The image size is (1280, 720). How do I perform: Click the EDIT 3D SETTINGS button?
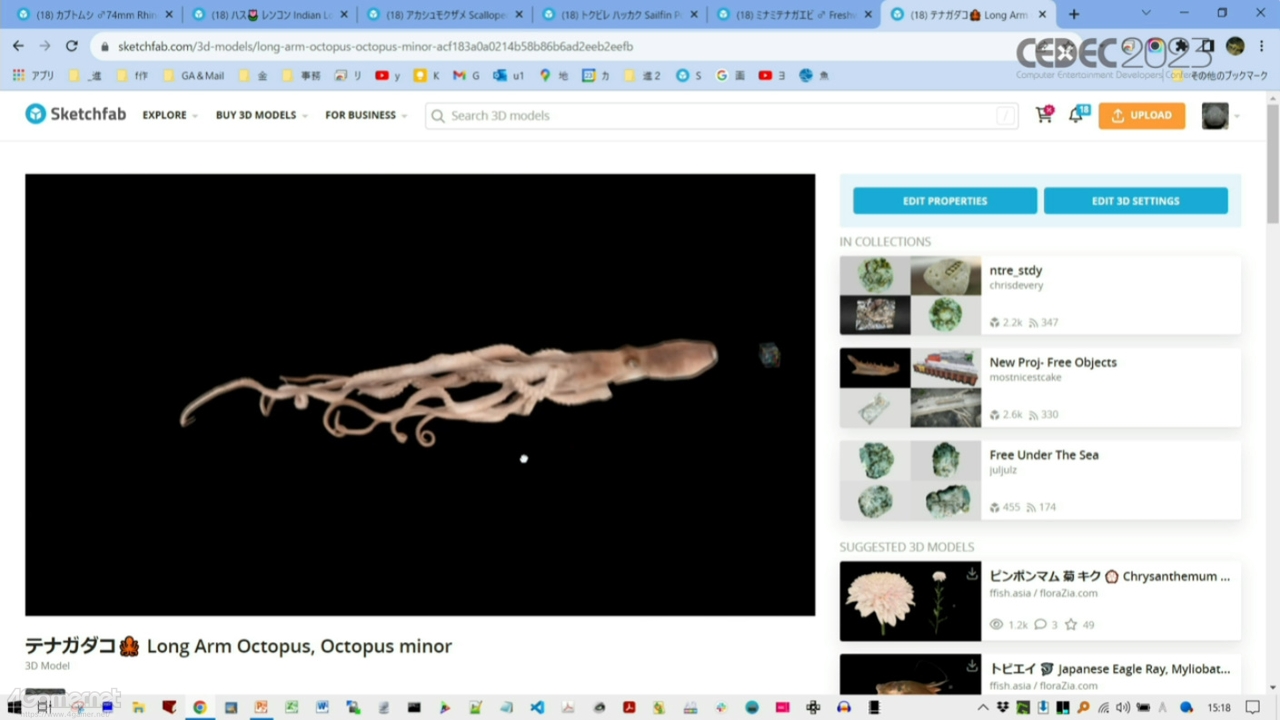(1136, 201)
